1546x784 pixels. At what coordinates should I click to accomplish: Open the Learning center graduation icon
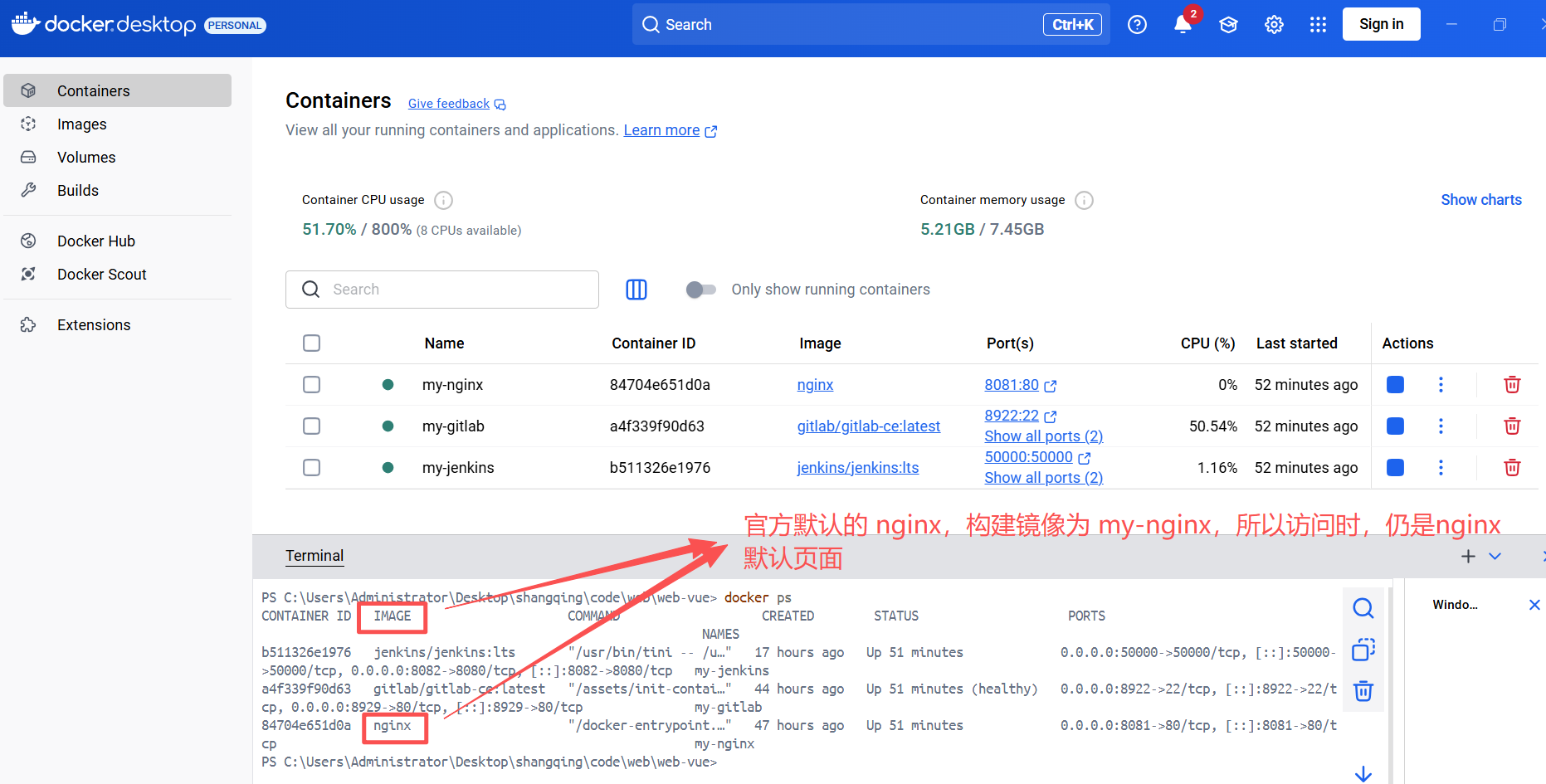click(1229, 25)
